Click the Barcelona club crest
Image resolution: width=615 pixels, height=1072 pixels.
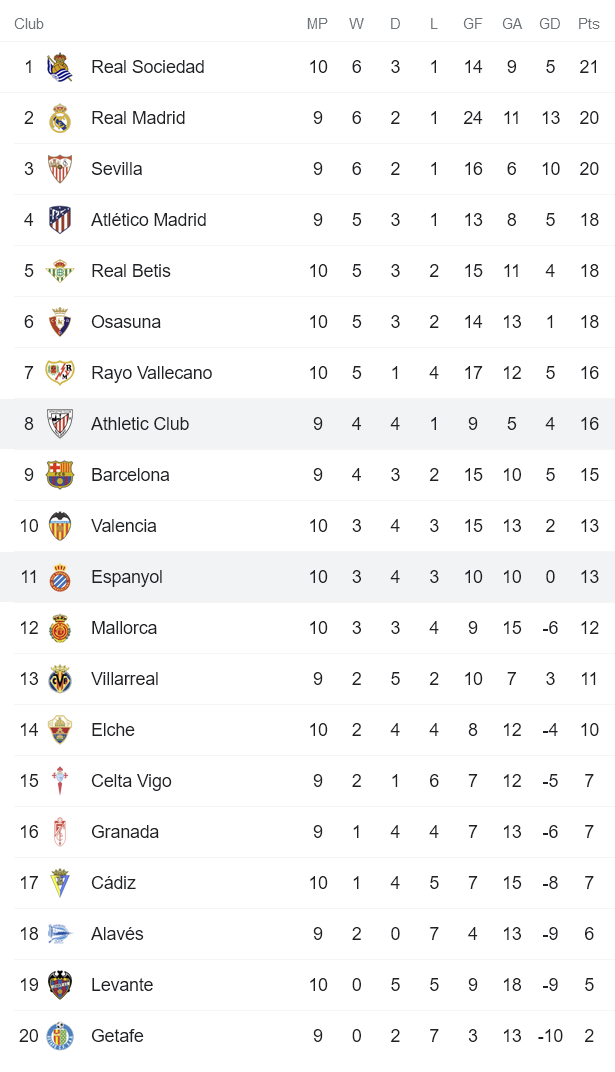60,475
